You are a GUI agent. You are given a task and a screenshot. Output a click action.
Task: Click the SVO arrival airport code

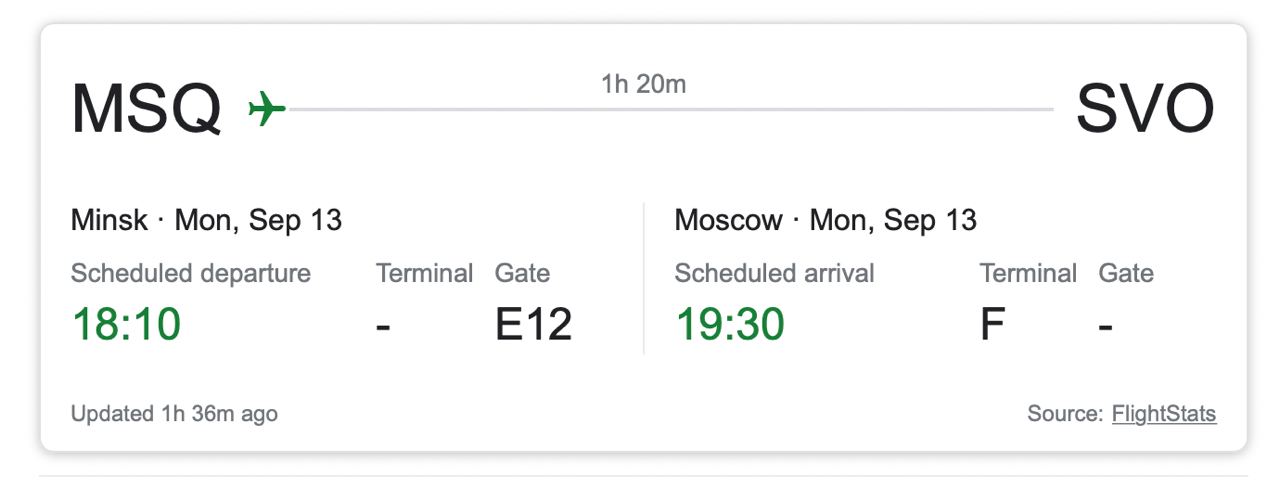tap(1144, 108)
